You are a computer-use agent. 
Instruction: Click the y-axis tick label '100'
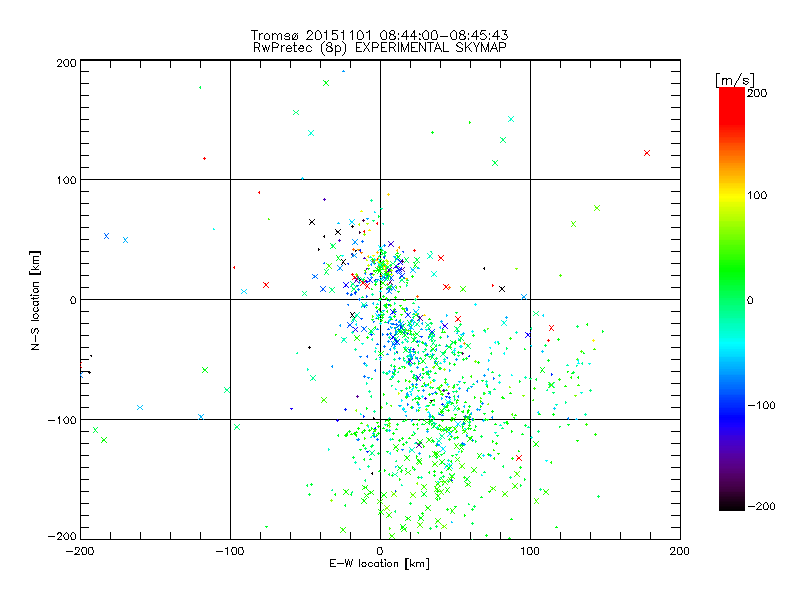click(66, 180)
